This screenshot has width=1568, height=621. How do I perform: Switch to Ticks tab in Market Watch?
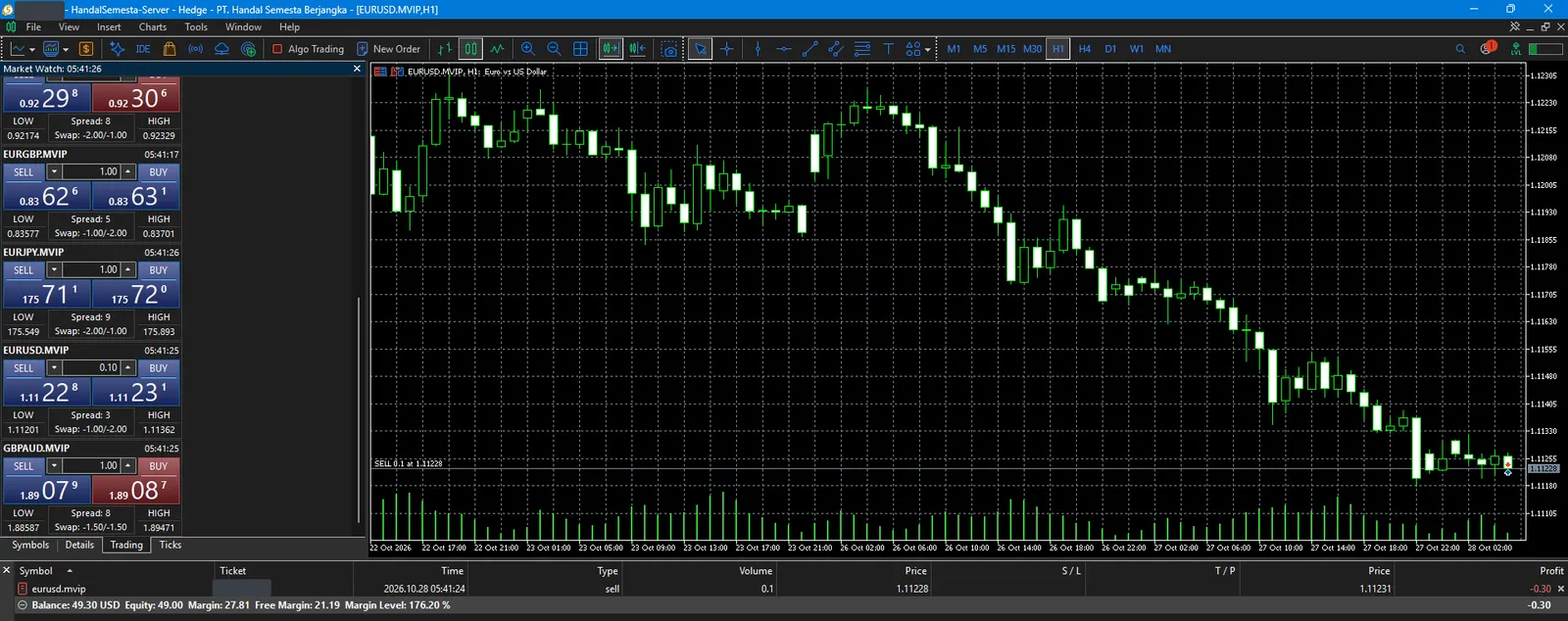click(x=171, y=546)
